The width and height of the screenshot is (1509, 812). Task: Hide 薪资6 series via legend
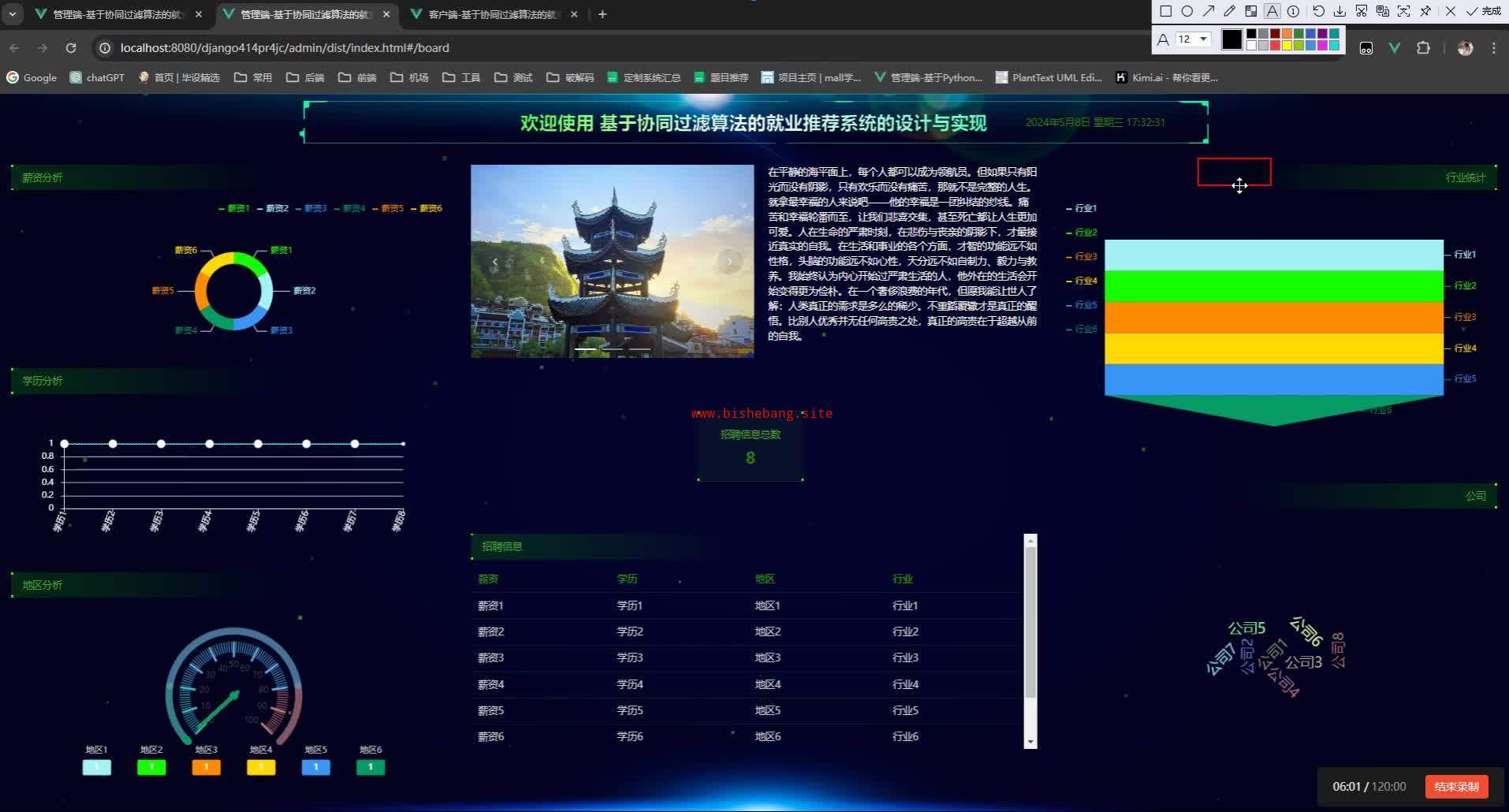427,208
